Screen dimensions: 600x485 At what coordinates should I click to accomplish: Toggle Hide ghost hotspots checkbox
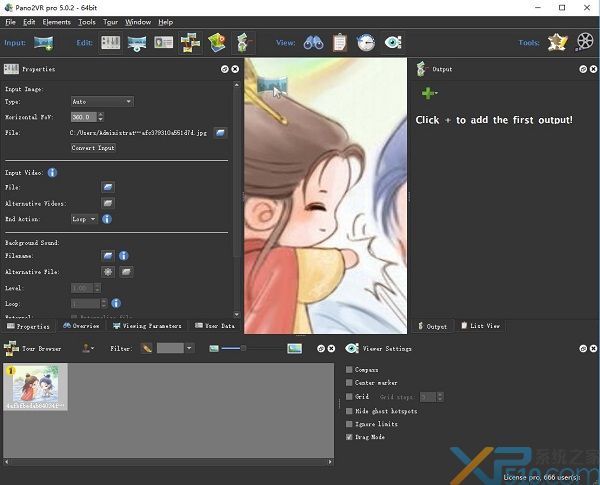coord(349,411)
